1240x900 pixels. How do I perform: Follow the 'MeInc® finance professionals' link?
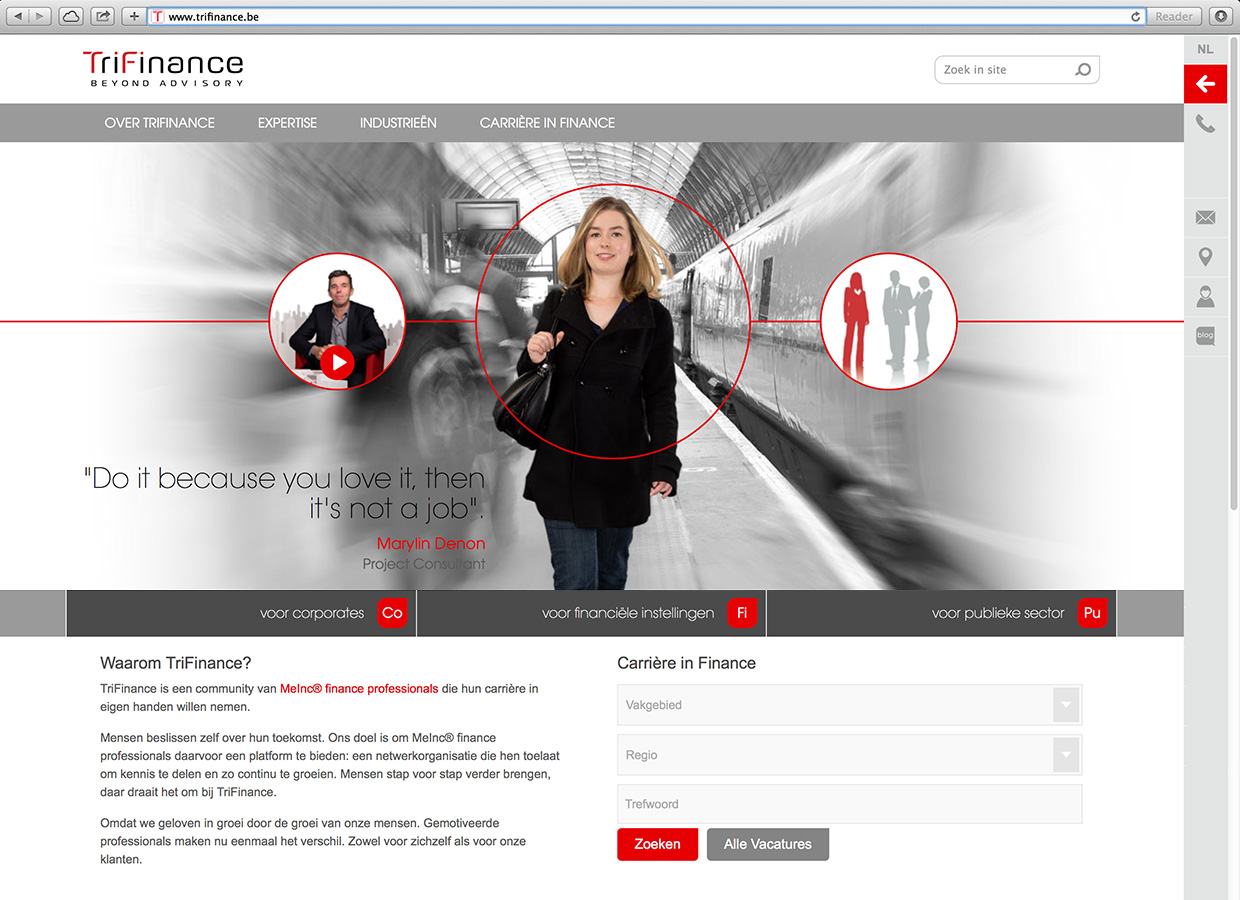(359, 689)
